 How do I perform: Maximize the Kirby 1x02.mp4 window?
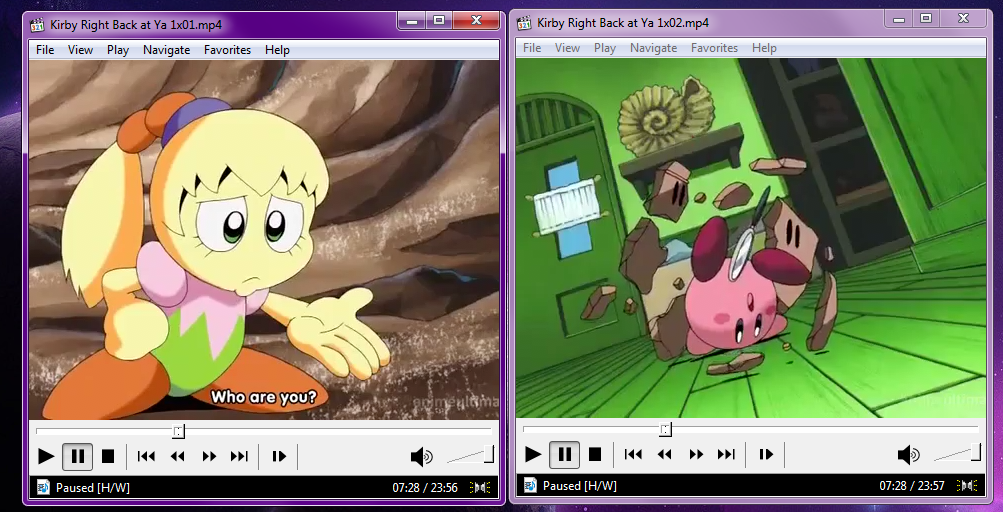926,19
